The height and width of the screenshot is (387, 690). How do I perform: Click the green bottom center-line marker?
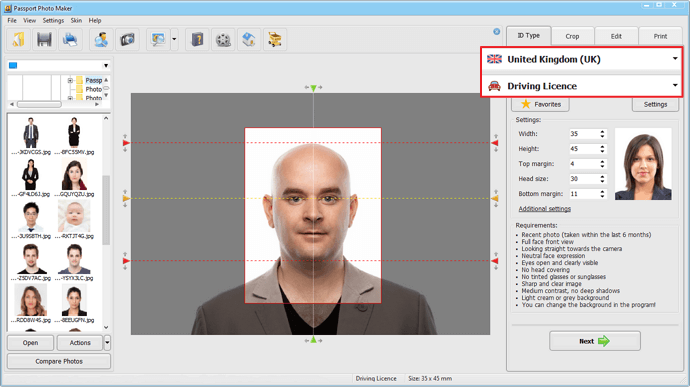[313, 340]
